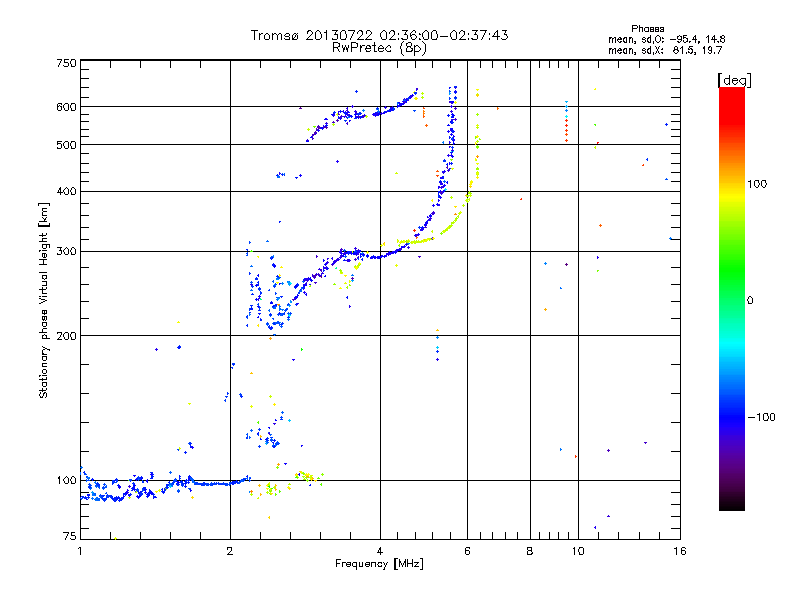Click the y-axis tick label '75'

tap(70, 536)
